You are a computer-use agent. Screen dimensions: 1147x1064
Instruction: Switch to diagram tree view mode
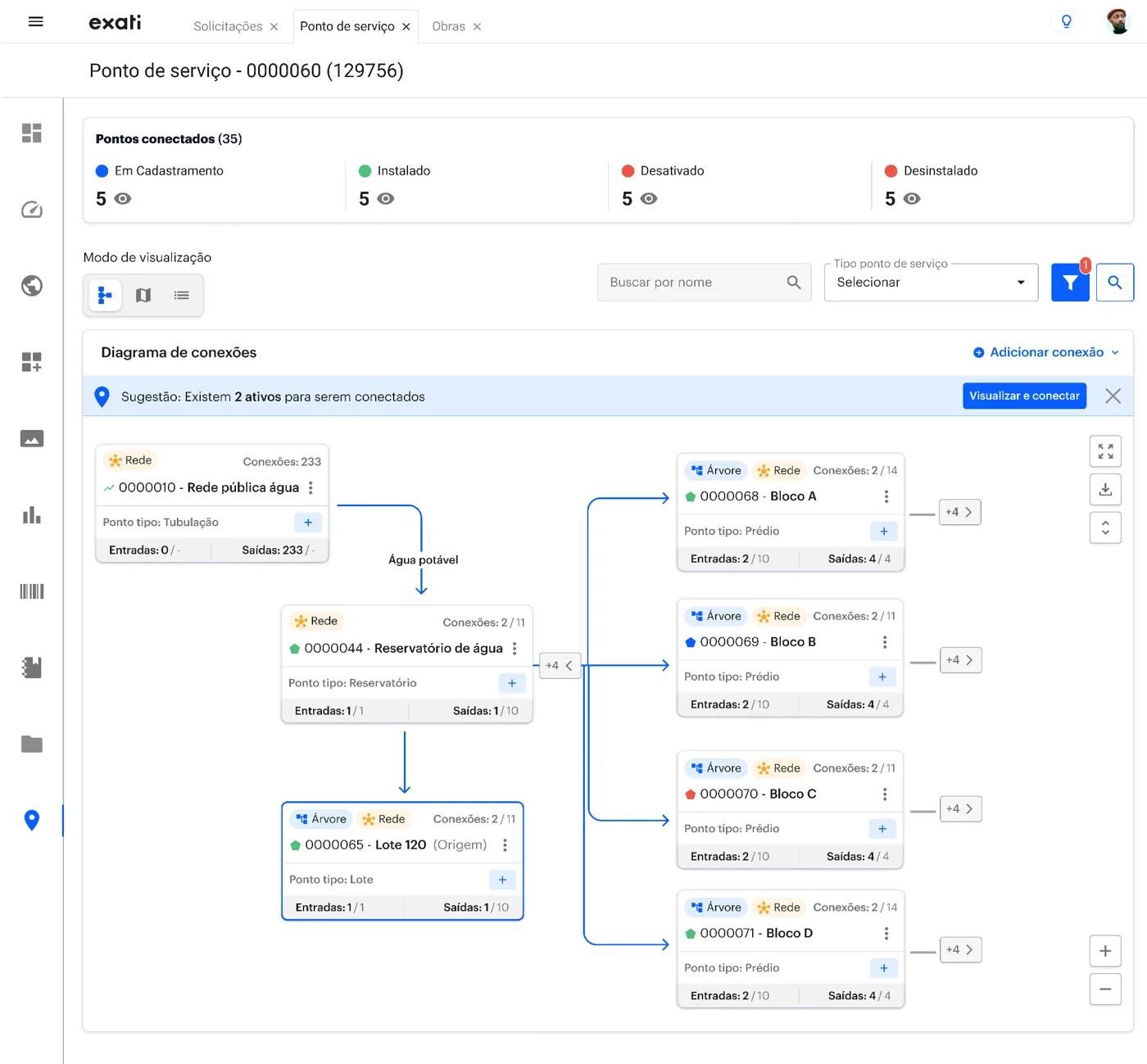click(105, 295)
